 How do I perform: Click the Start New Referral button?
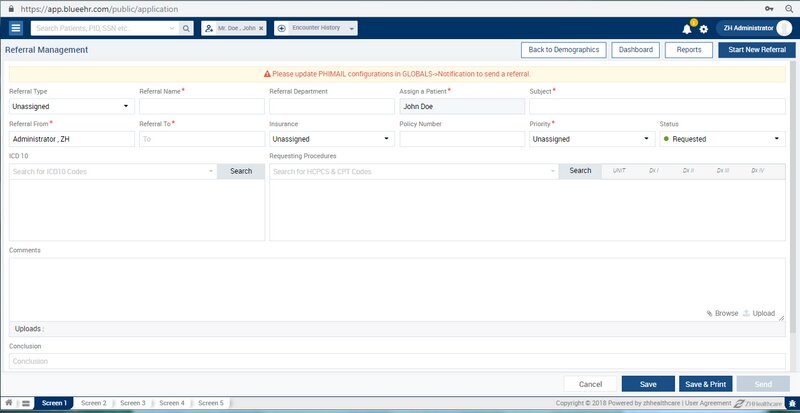coord(756,49)
